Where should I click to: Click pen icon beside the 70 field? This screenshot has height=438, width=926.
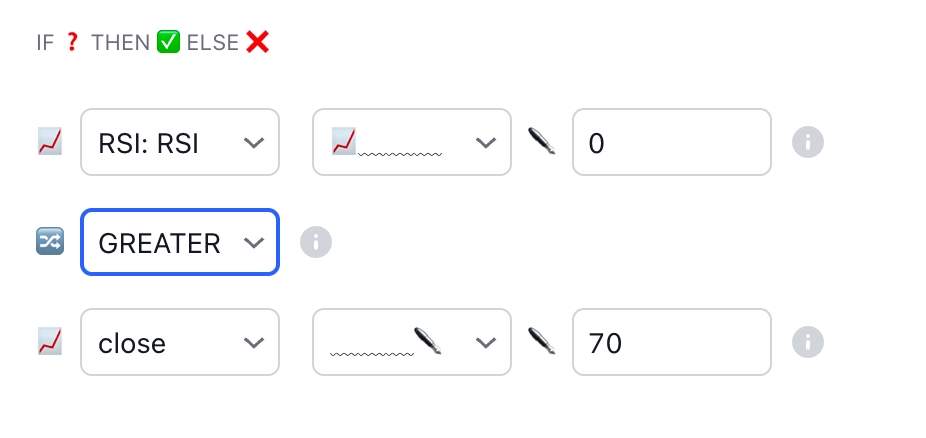pos(541,342)
